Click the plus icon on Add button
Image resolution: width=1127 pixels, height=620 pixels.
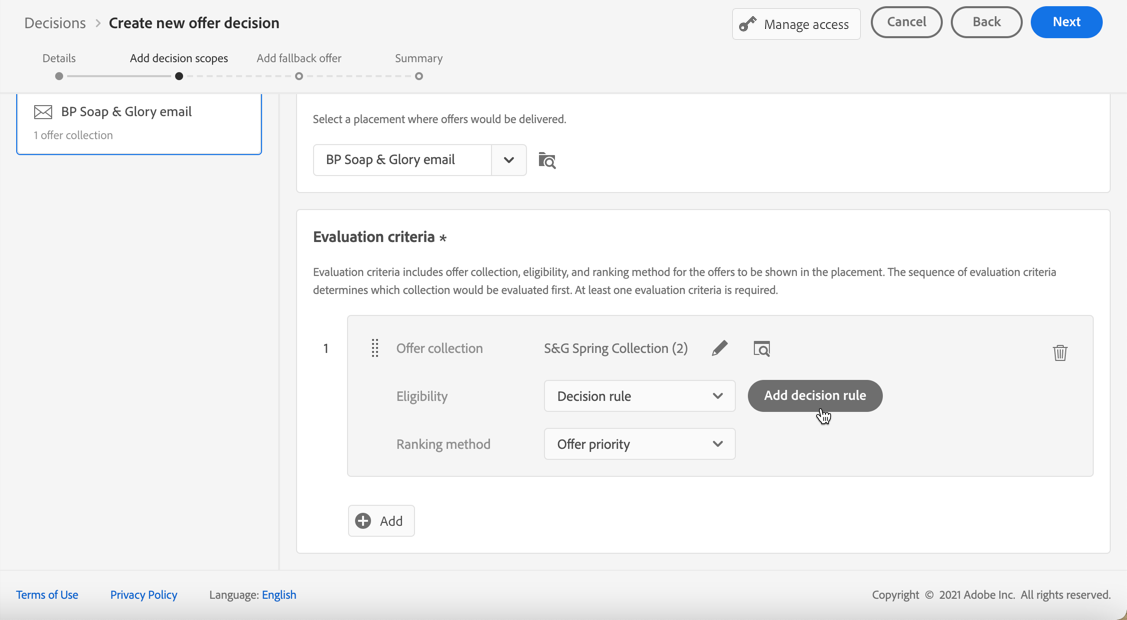363,521
